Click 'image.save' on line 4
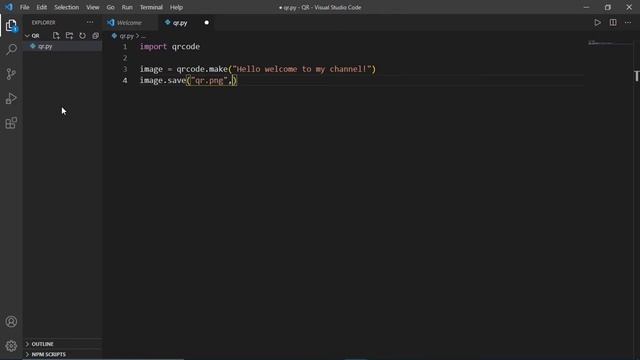The width and height of the screenshot is (640, 360). pos(163,80)
